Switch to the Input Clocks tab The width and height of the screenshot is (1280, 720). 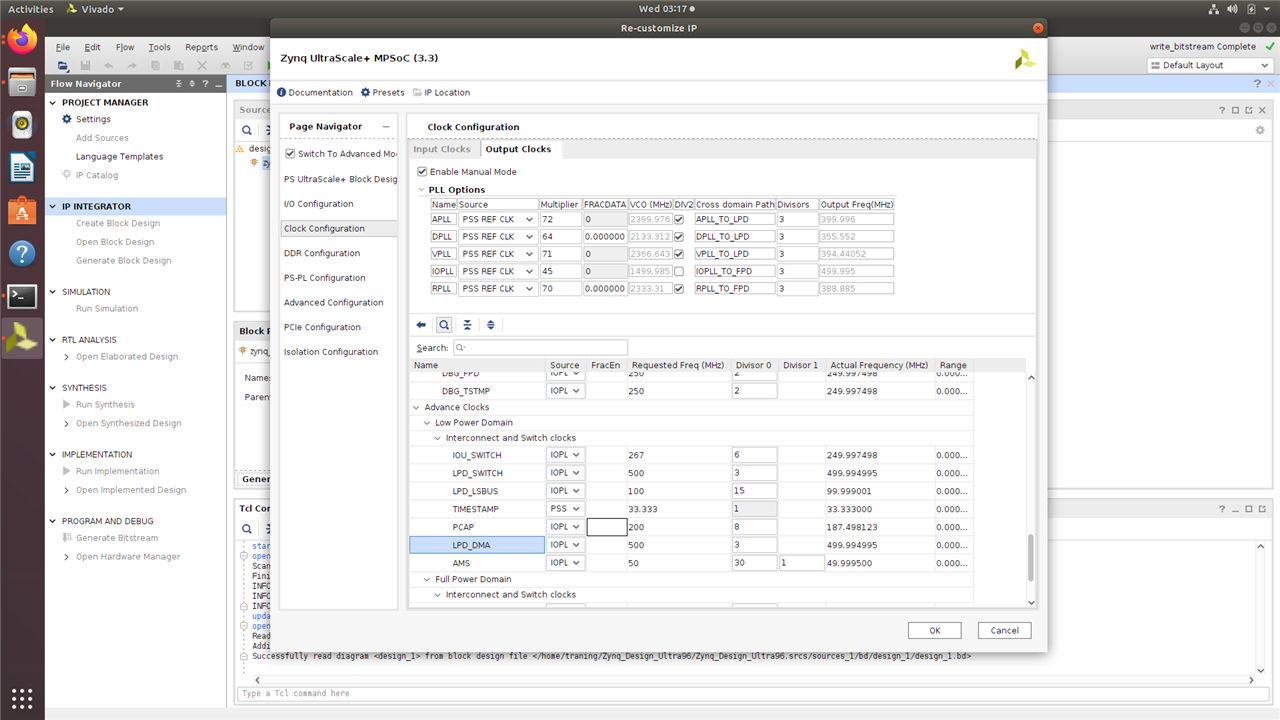pyautogui.click(x=441, y=149)
